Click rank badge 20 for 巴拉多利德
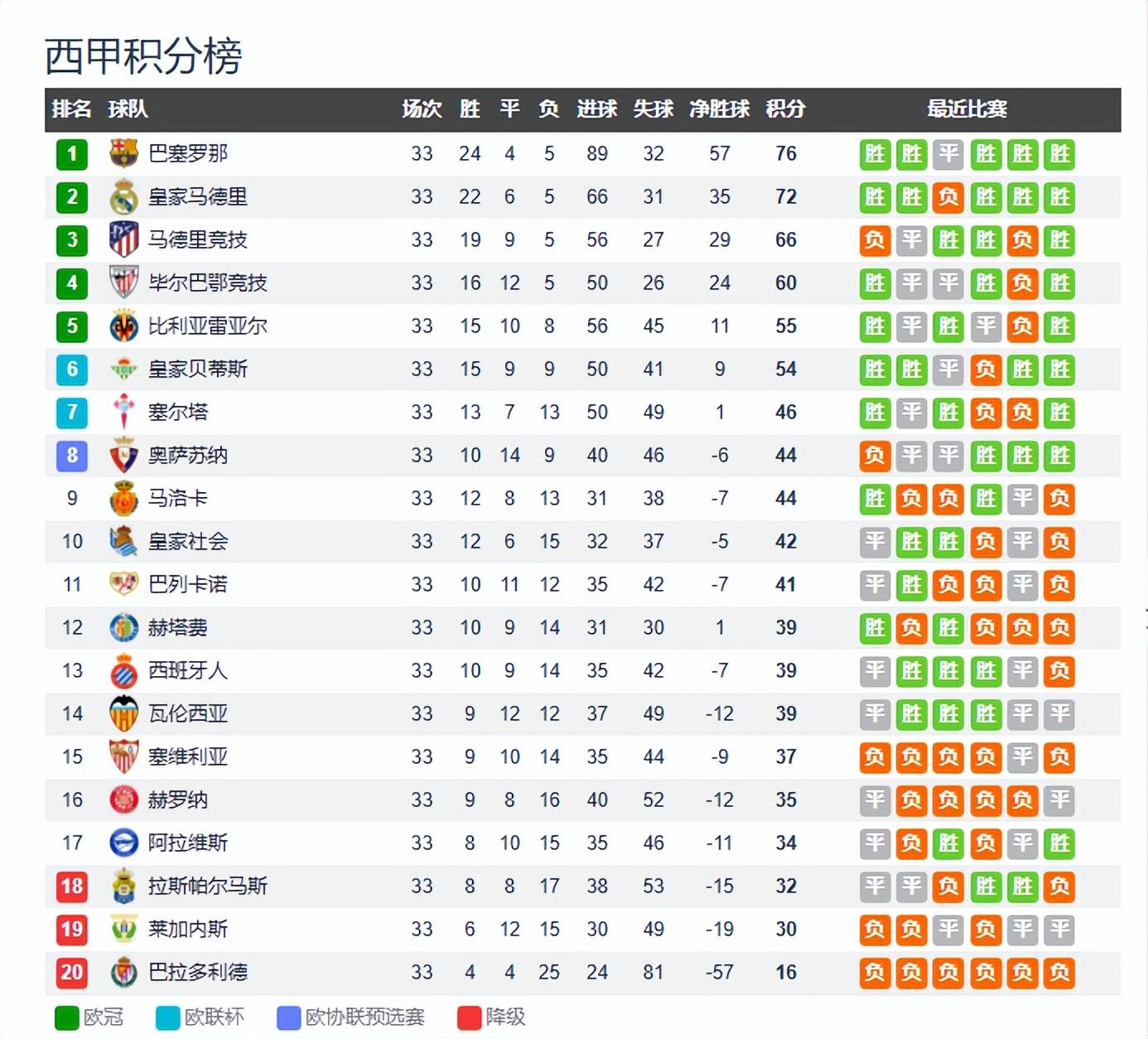 [72, 972]
